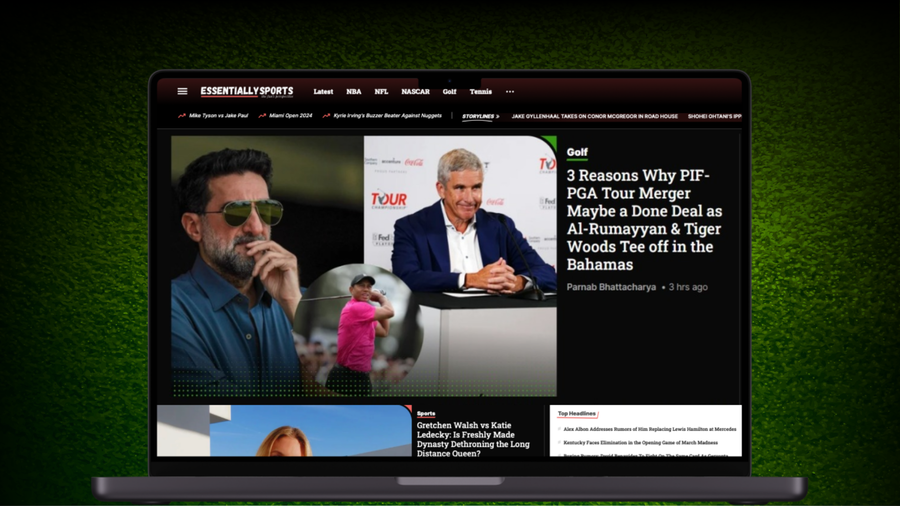The image size is (900, 506).
Task: Click trending arrow icon beside Miami Open 2024
Action: pyautogui.click(x=262, y=116)
